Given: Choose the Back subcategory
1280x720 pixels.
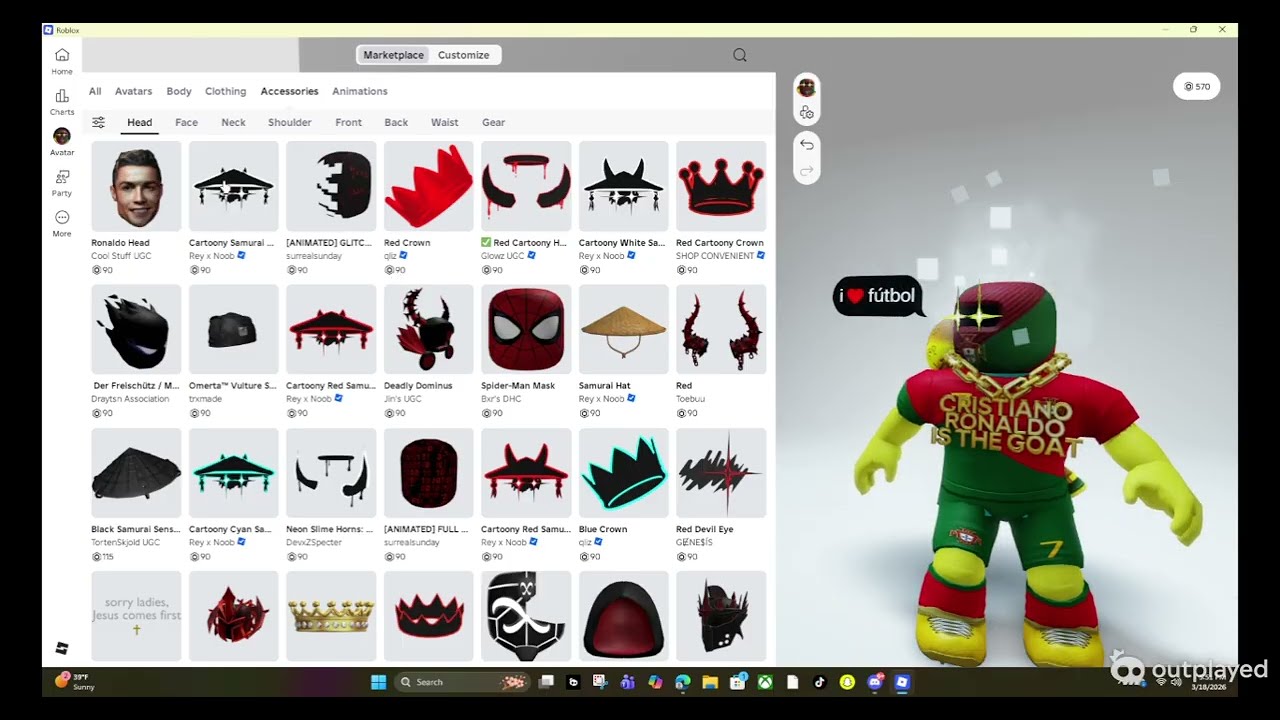Looking at the screenshot, I should tap(396, 122).
